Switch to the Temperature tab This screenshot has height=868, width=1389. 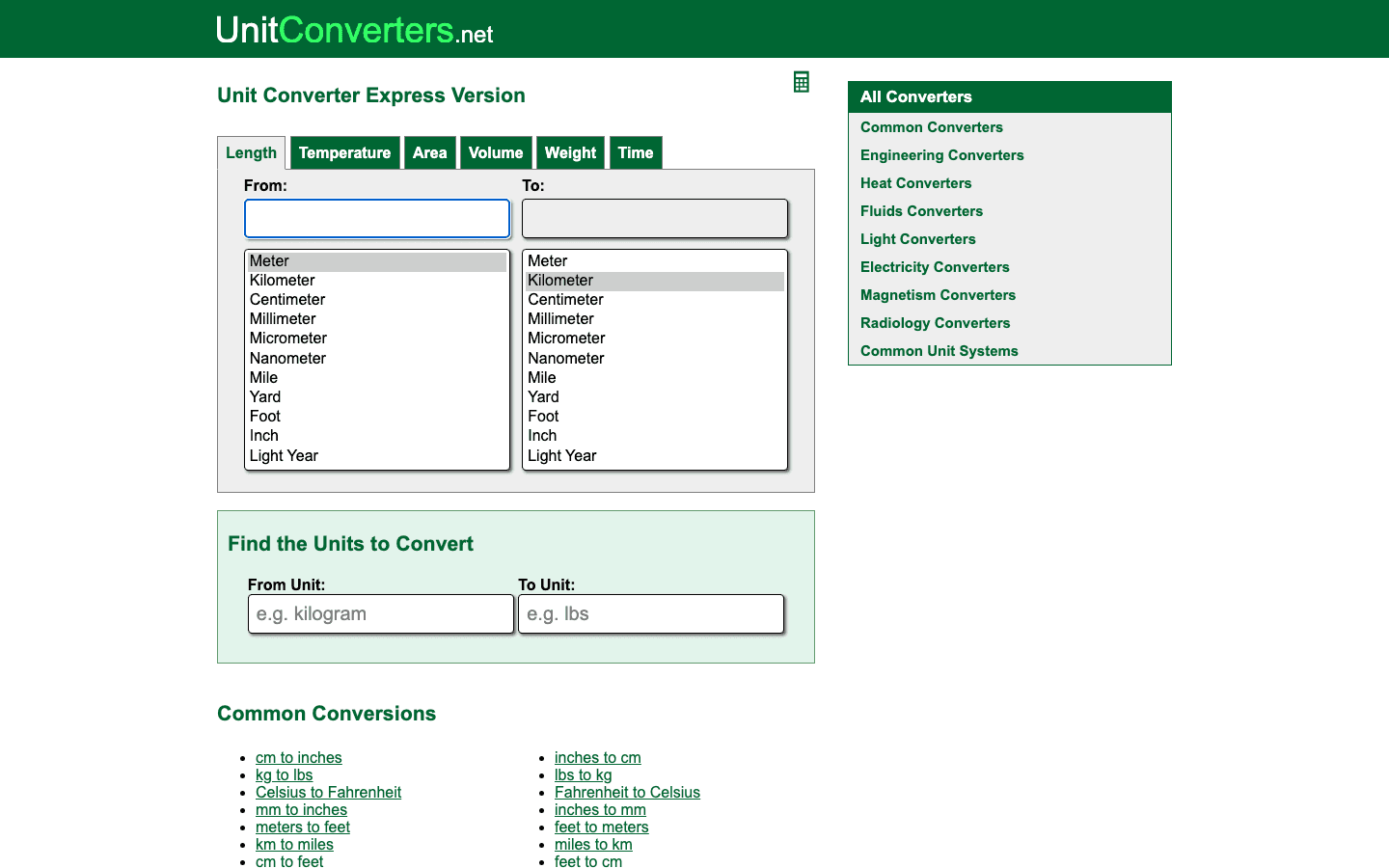(x=344, y=152)
